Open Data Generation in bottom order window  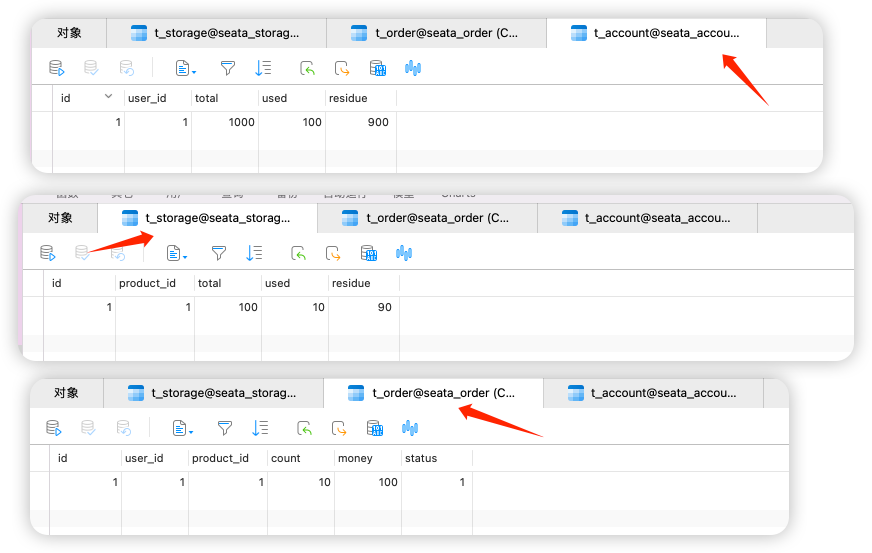coord(375,428)
